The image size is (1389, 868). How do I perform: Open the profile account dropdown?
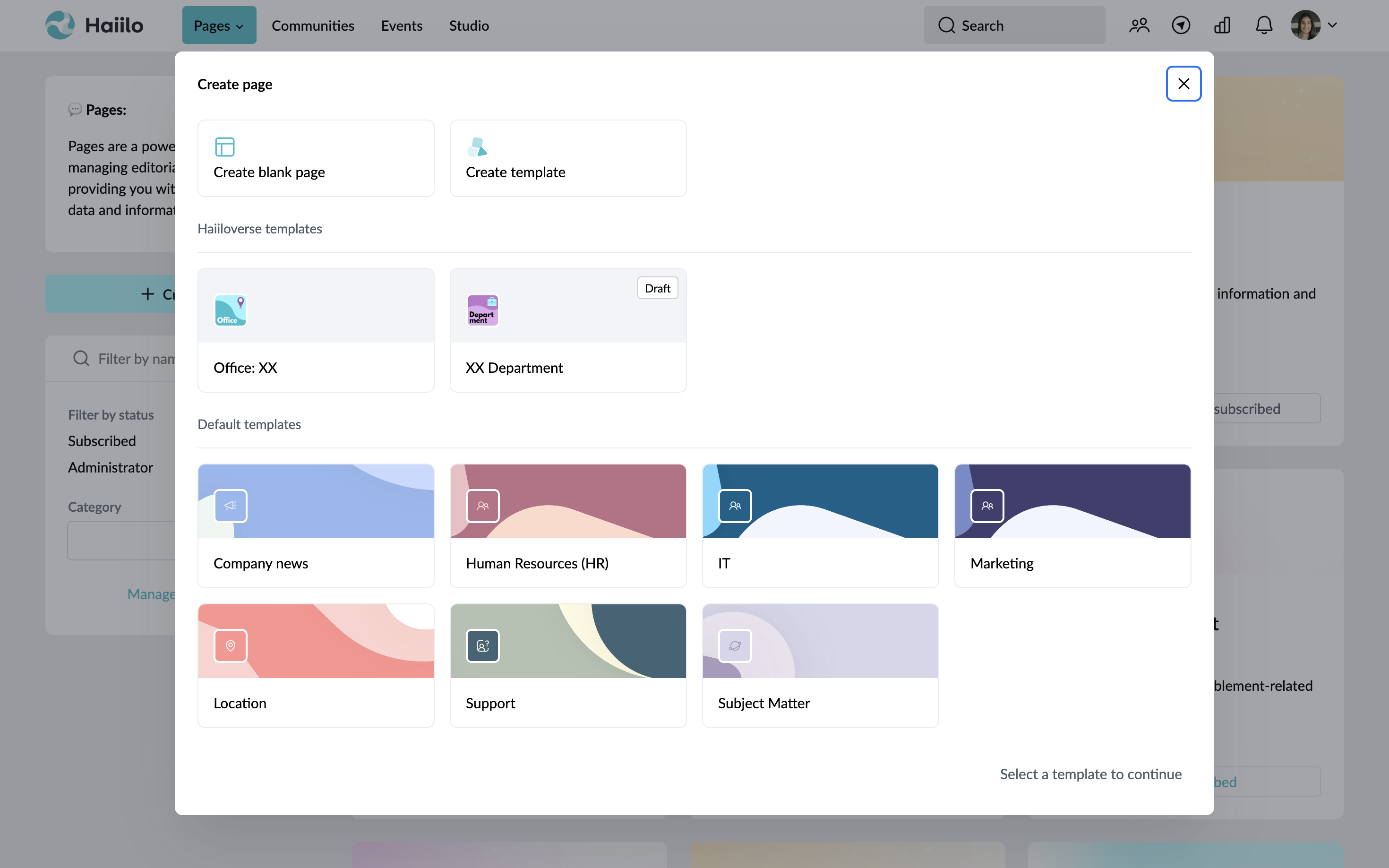pos(1315,25)
